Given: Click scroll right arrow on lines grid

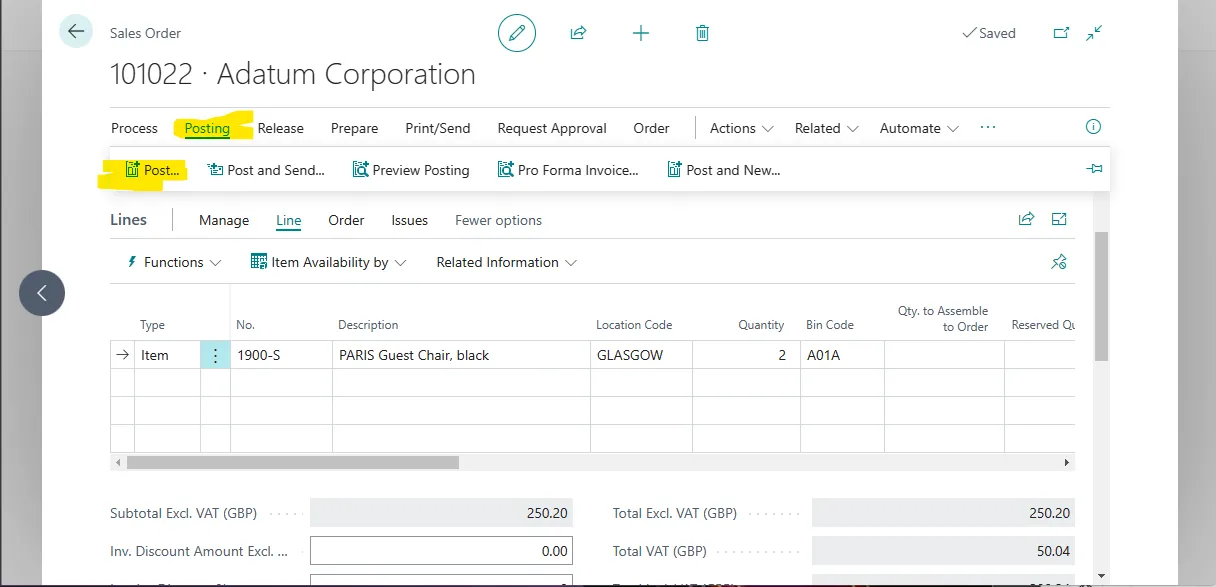Looking at the screenshot, I should pyautogui.click(x=1067, y=463).
